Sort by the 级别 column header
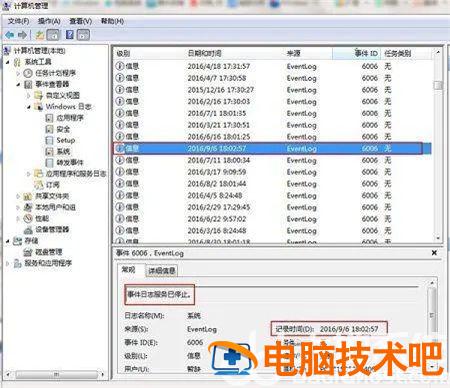 point(123,53)
